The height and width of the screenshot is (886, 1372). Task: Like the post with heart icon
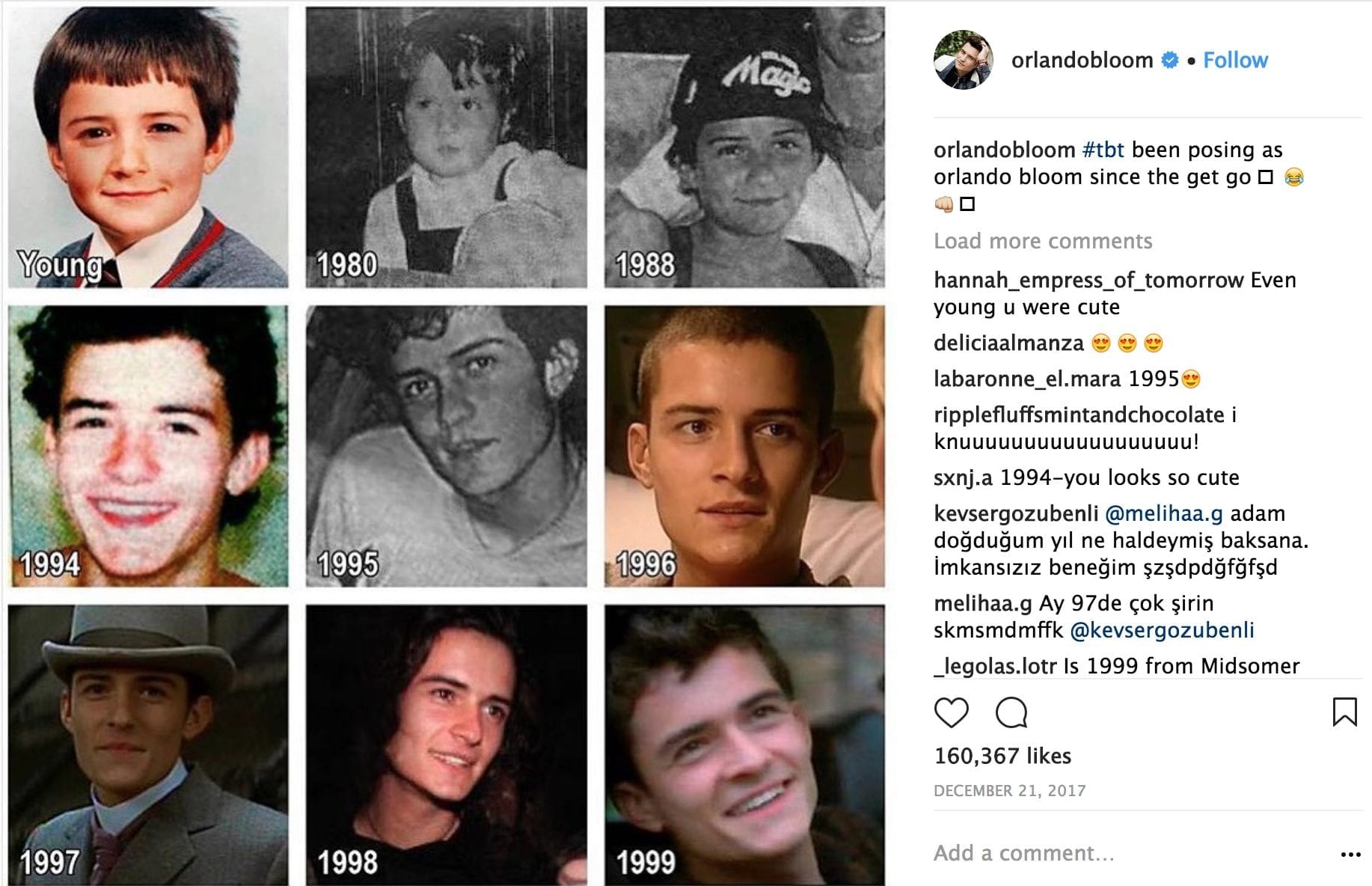click(951, 712)
